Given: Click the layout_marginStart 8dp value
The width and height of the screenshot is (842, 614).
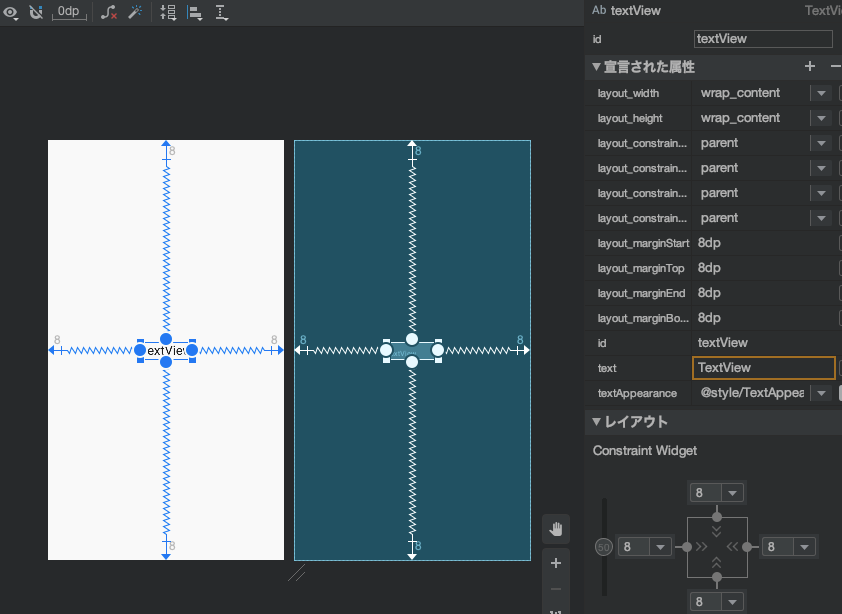Looking at the screenshot, I should tap(709, 243).
